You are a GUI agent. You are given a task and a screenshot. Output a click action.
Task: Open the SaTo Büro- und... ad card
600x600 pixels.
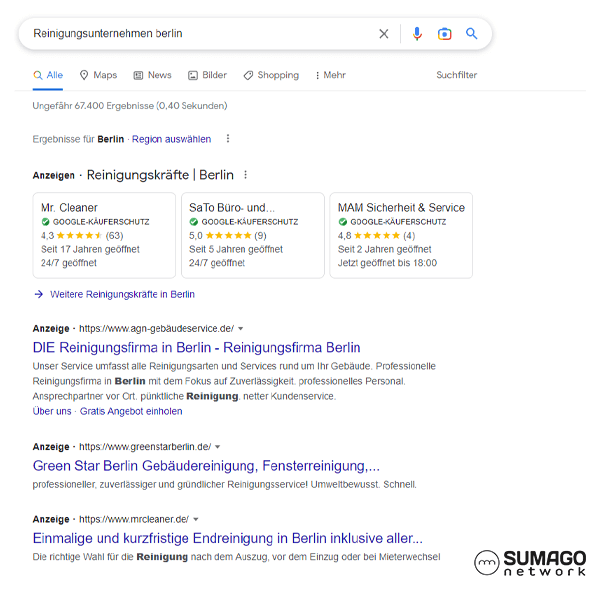click(253, 235)
